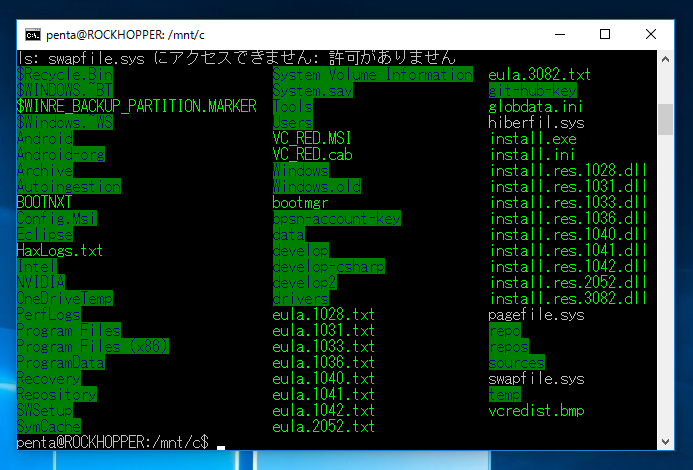This screenshot has width=693, height=470.
Task: Click the Android-org directory name
Action: click(x=61, y=154)
